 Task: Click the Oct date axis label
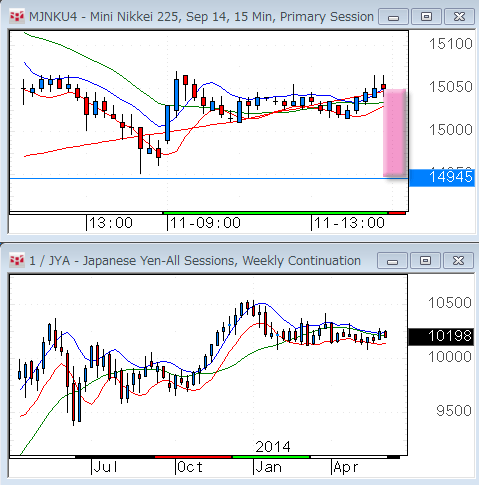190,467
